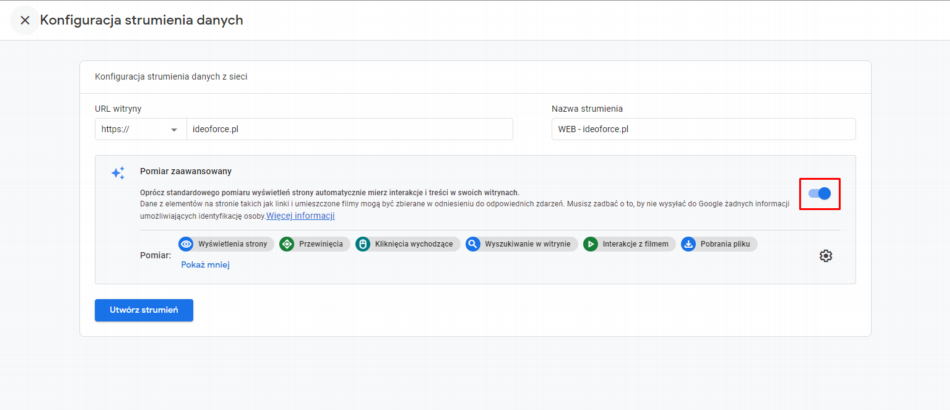Click the Kliknięcia wychodzące lock icon
Image resolution: width=950 pixels, height=410 pixels.
click(x=363, y=244)
